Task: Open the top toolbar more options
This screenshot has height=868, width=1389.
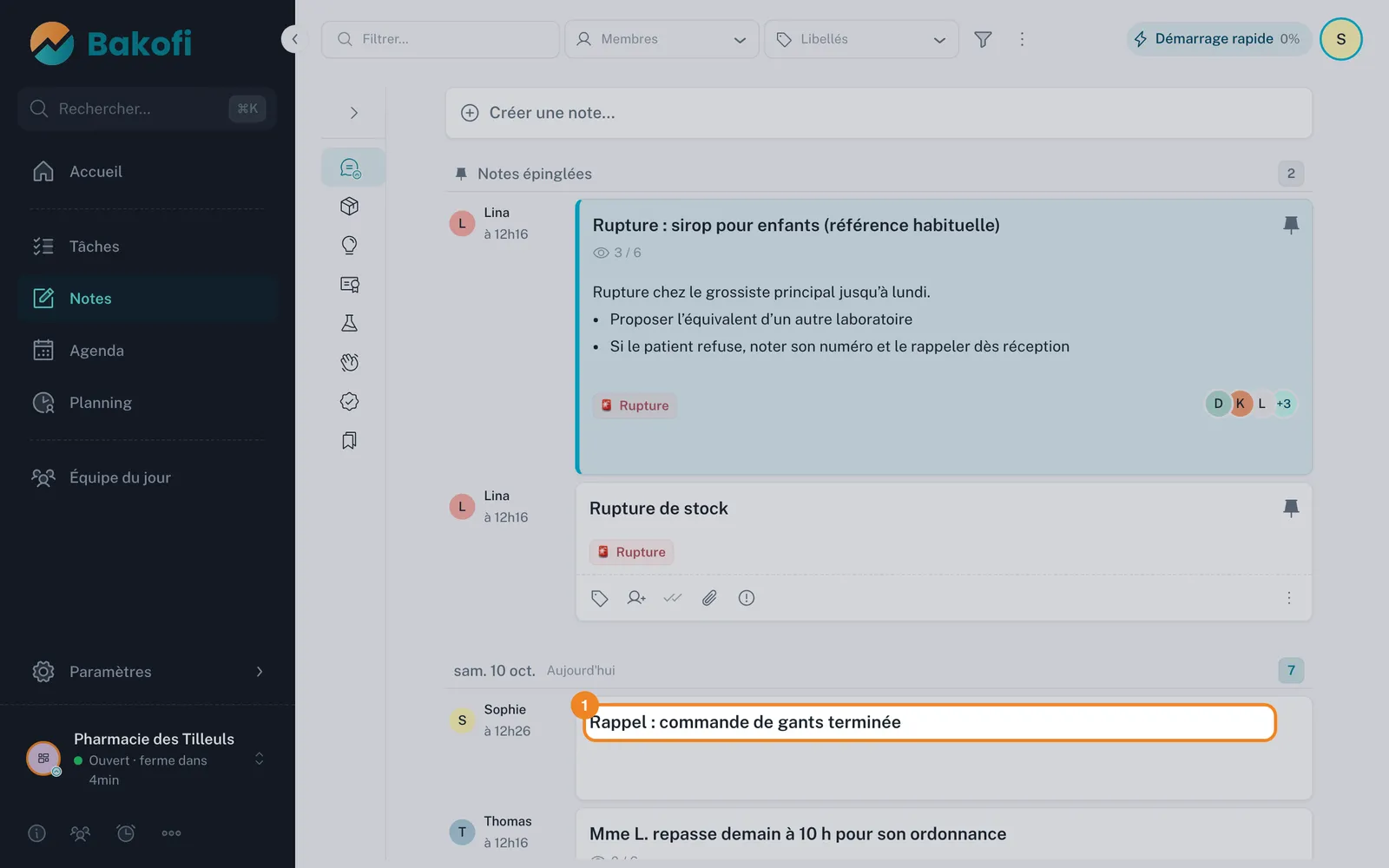Action: [x=1022, y=39]
